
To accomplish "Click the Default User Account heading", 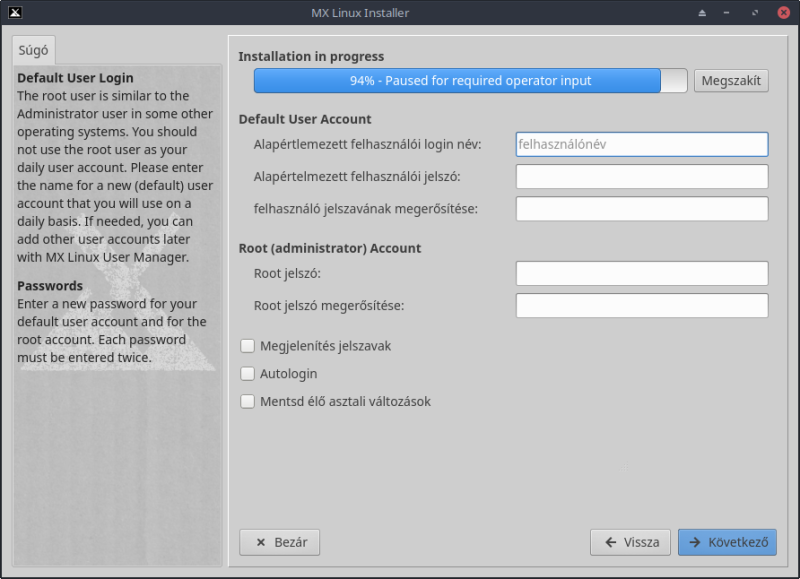I will coord(305,119).
